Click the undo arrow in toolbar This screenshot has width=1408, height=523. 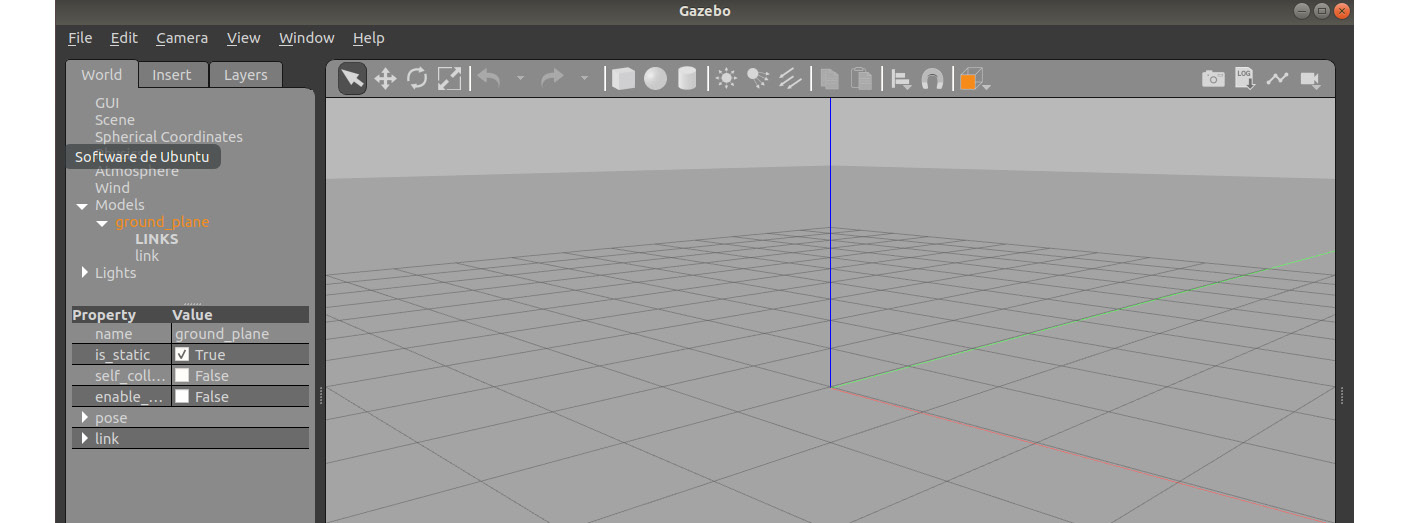(489, 78)
